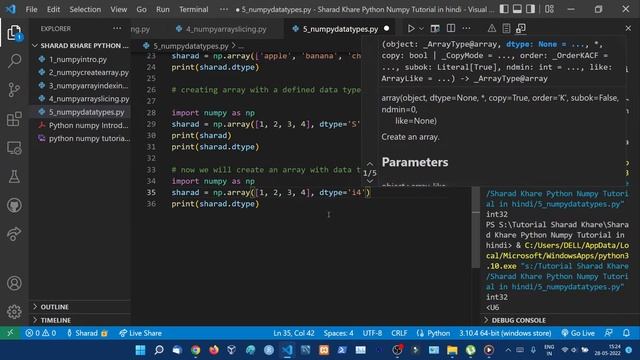Viewport: 640px width, 360px height.
Task: Open the View menu
Action: pos(118,9)
